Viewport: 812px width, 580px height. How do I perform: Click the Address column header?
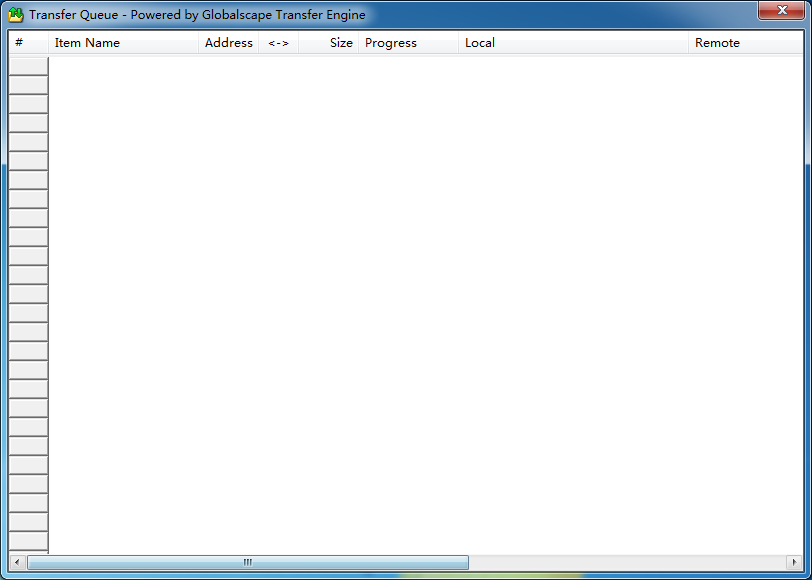(x=228, y=43)
